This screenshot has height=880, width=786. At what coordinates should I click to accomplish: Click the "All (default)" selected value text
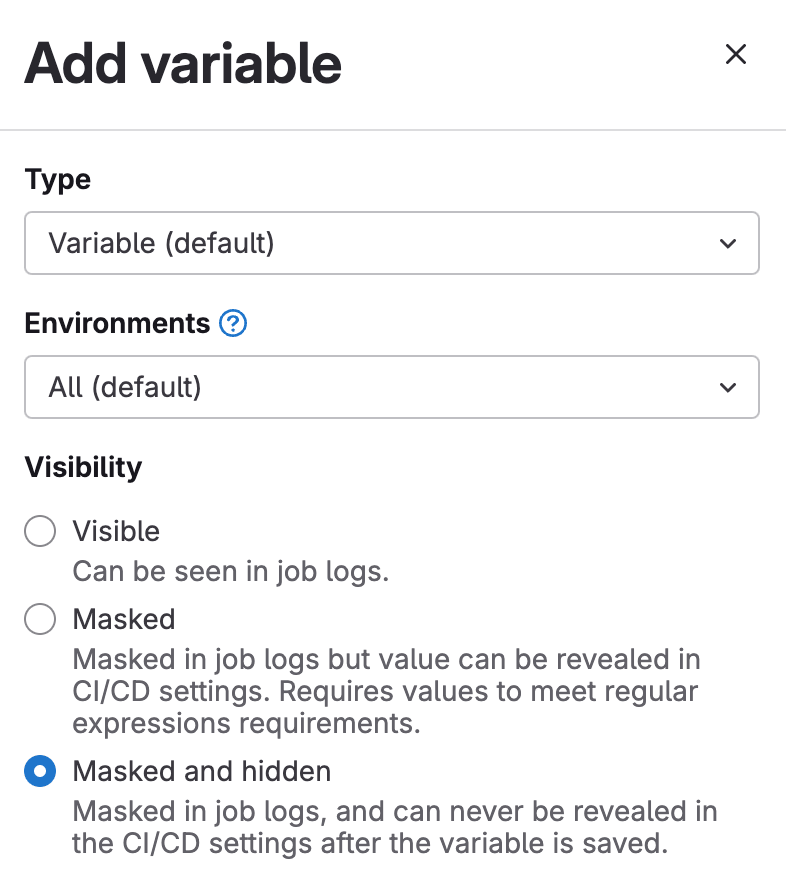pyautogui.click(x=125, y=387)
